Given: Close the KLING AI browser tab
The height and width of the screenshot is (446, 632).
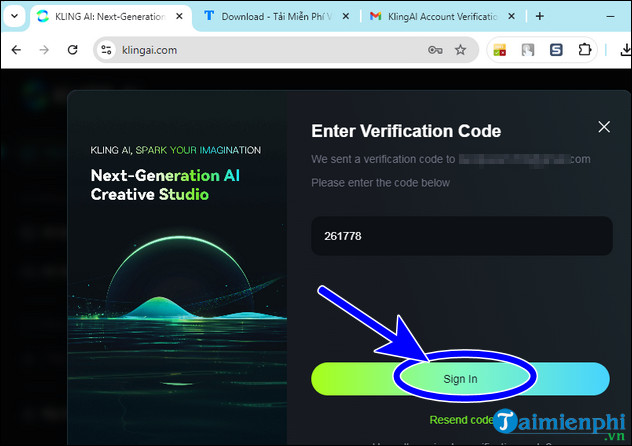Looking at the screenshot, I should (x=179, y=17).
